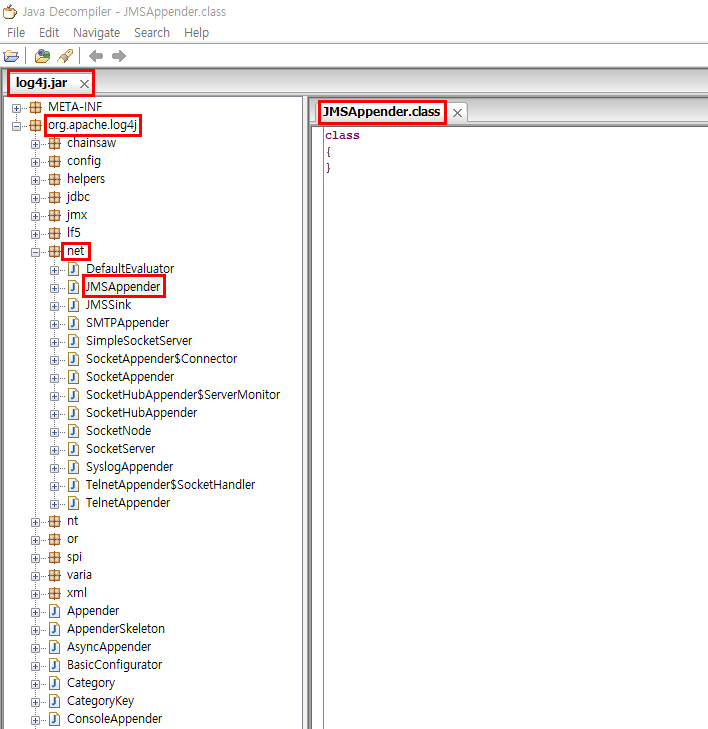The height and width of the screenshot is (729, 708).
Task: Click the SocketNode class file icon
Action: 73,431
